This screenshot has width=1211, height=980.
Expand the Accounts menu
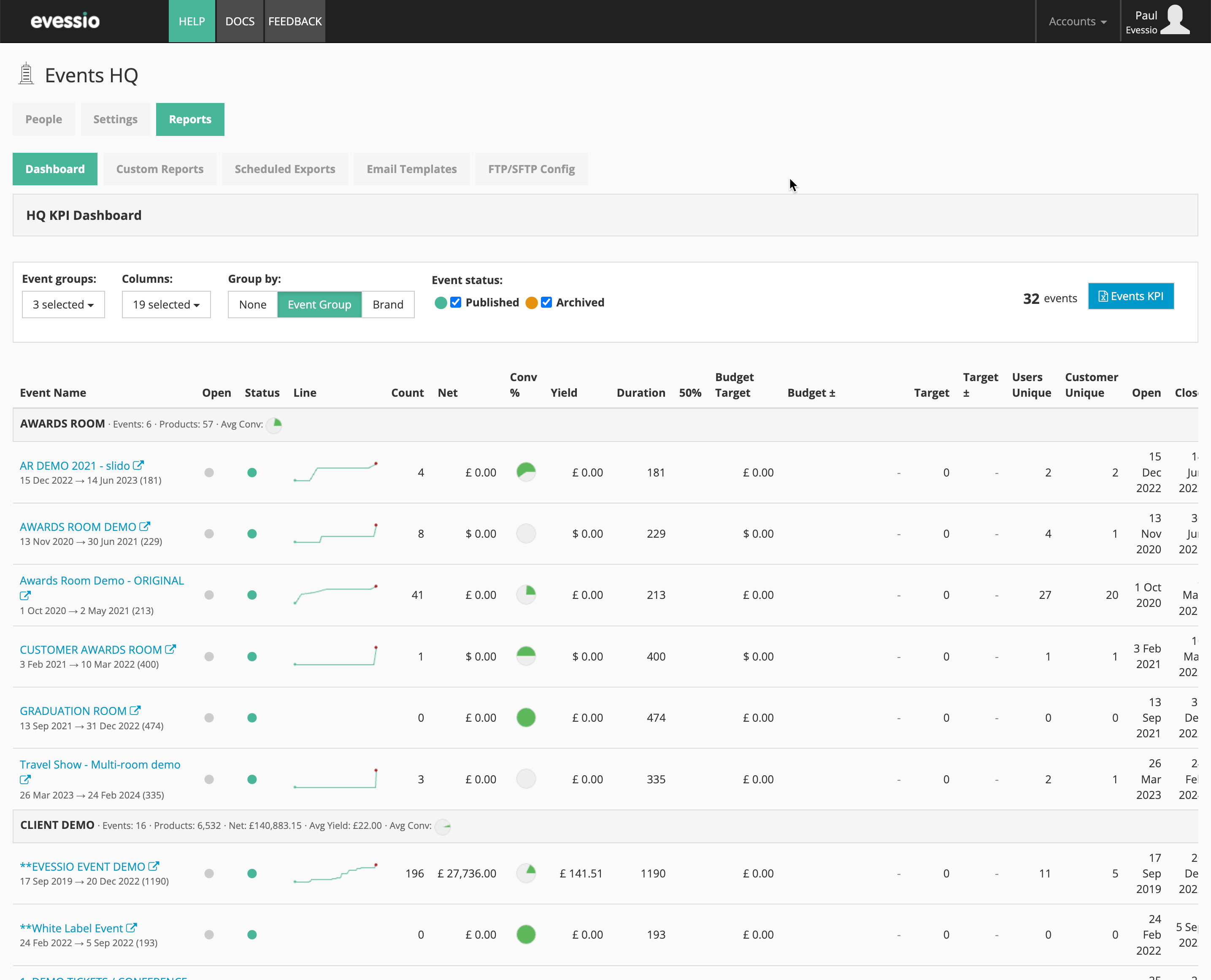pos(1077,22)
